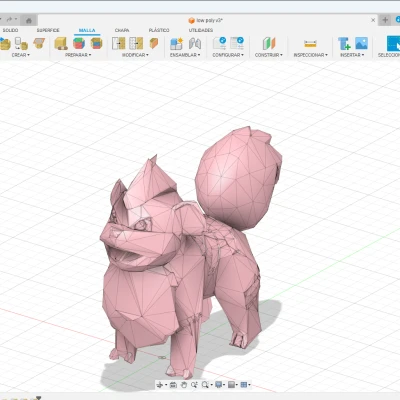Viewport: 400px width, 400px height.
Task: Click the yellow box icon in PREPARAR group
Action: [61, 44]
